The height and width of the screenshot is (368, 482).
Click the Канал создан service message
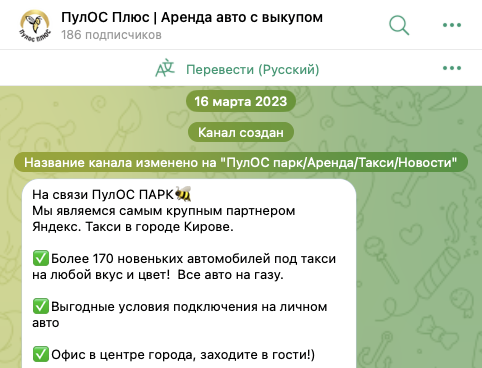click(x=241, y=132)
